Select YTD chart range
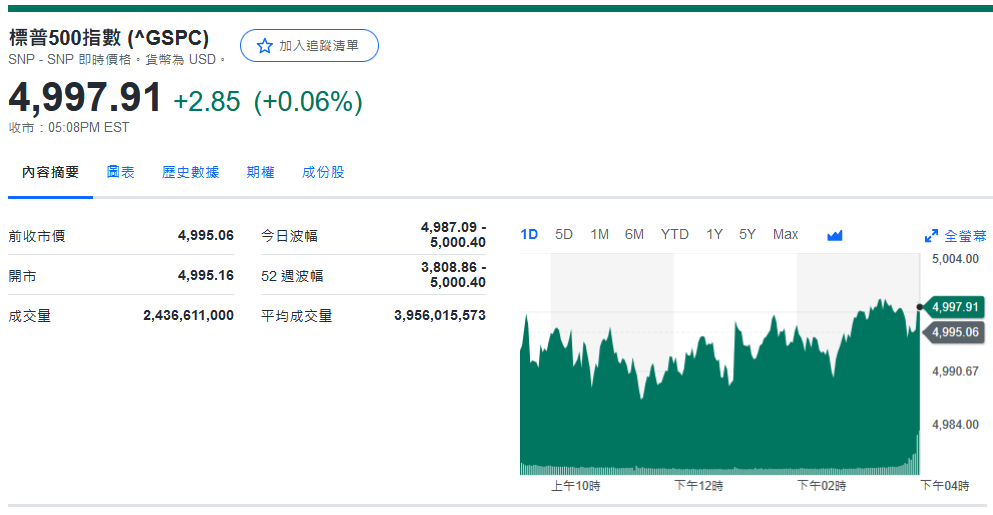This screenshot has width=993, height=515. pos(674,234)
